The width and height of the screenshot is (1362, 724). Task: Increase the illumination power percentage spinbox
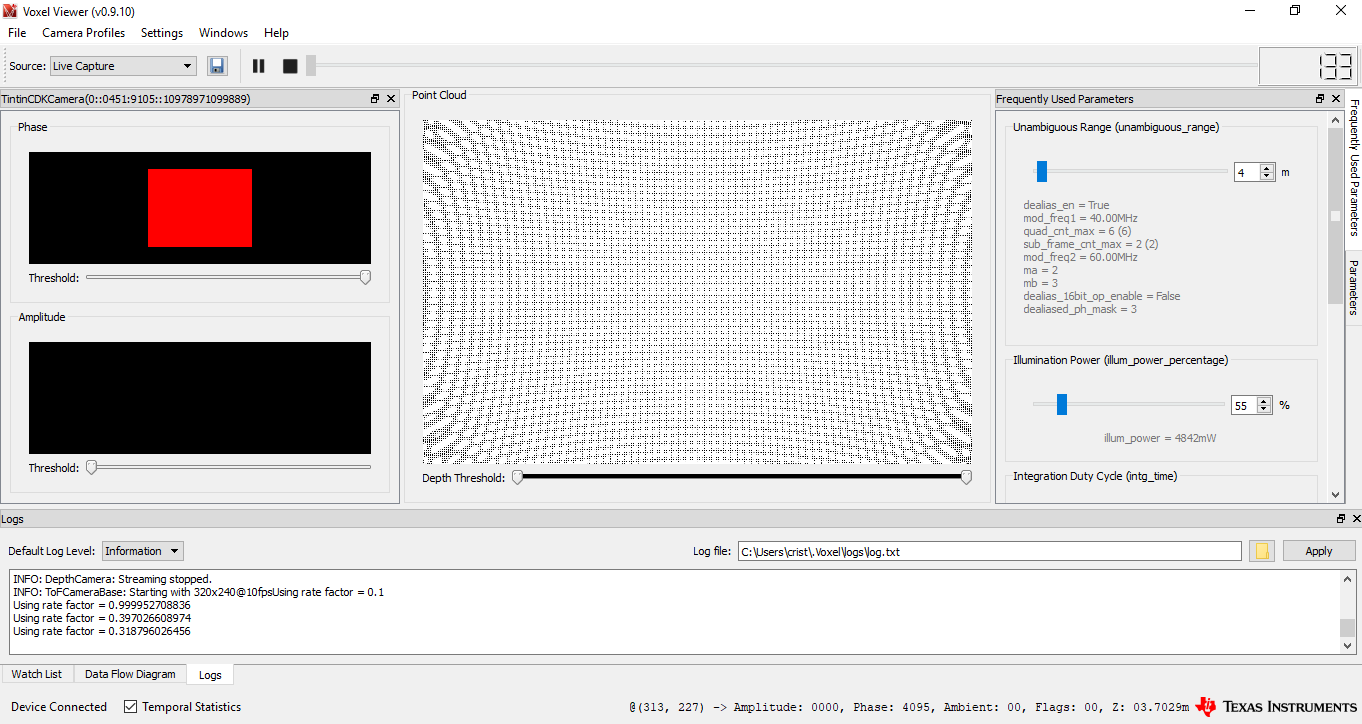[1264, 401]
